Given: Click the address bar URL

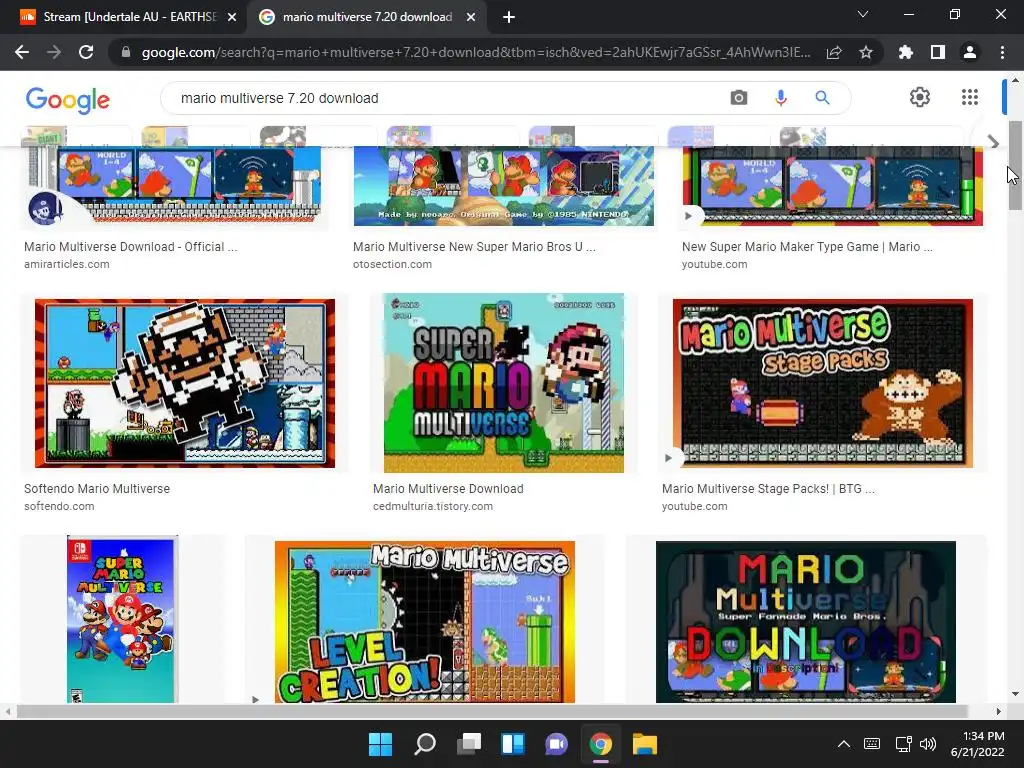Looking at the screenshot, I should 475,52.
